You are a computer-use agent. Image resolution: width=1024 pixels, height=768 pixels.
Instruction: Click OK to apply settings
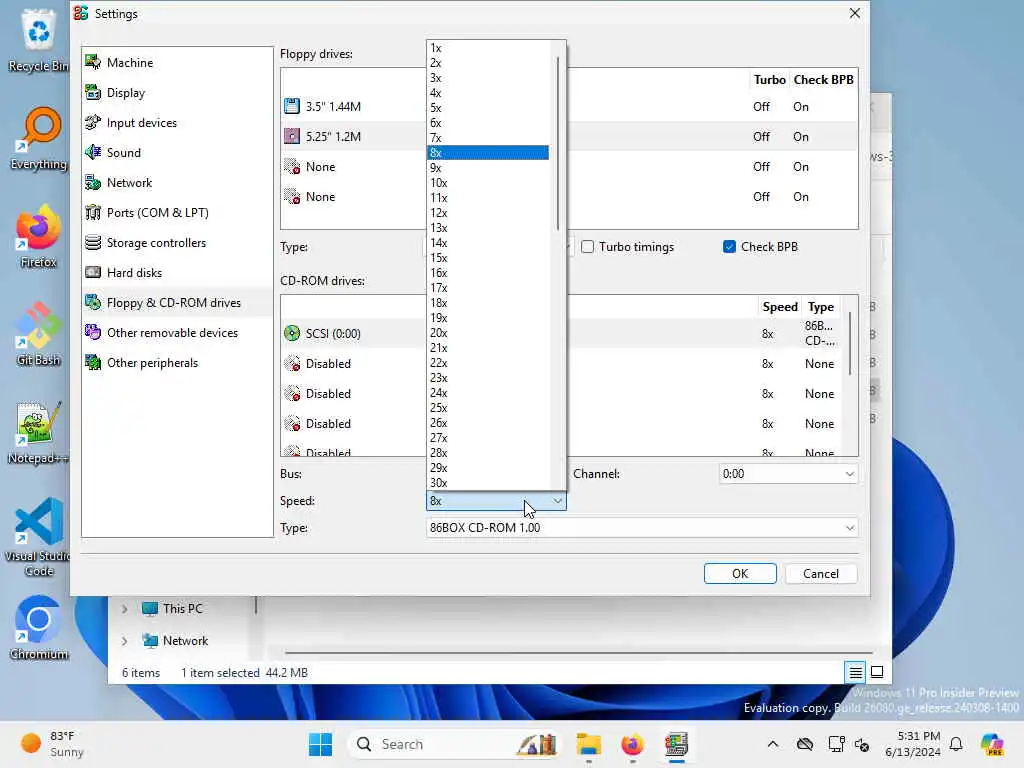(740, 573)
